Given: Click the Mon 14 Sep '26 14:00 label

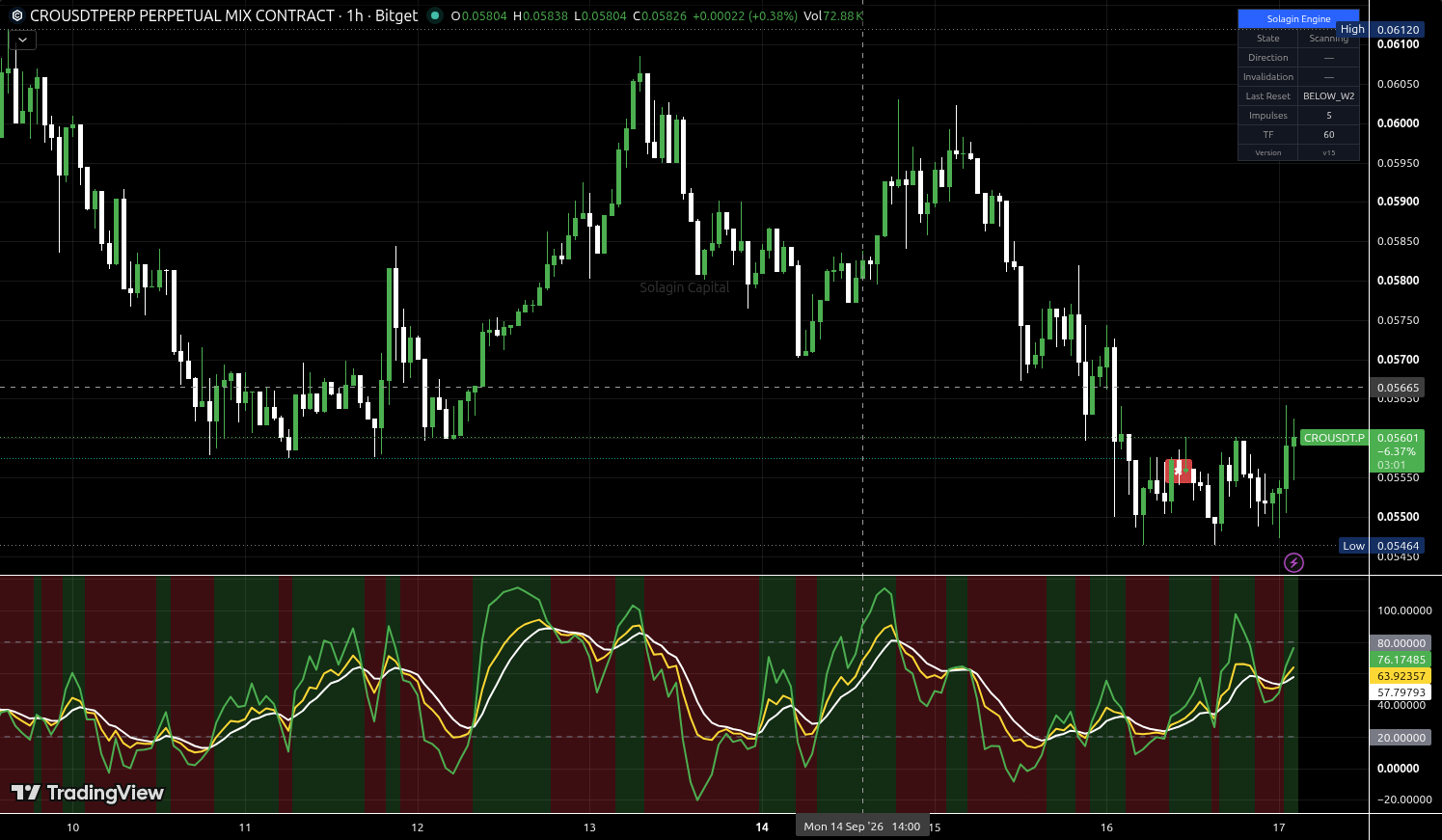Looking at the screenshot, I should [862, 826].
